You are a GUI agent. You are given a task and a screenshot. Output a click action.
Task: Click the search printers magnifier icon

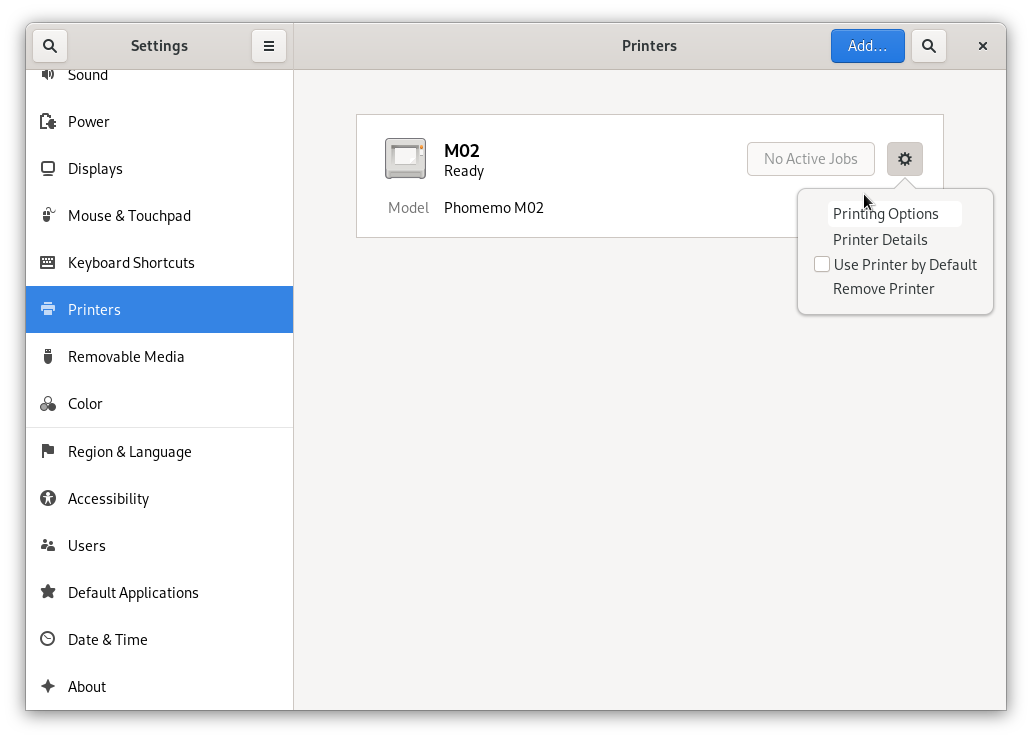tap(929, 46)
